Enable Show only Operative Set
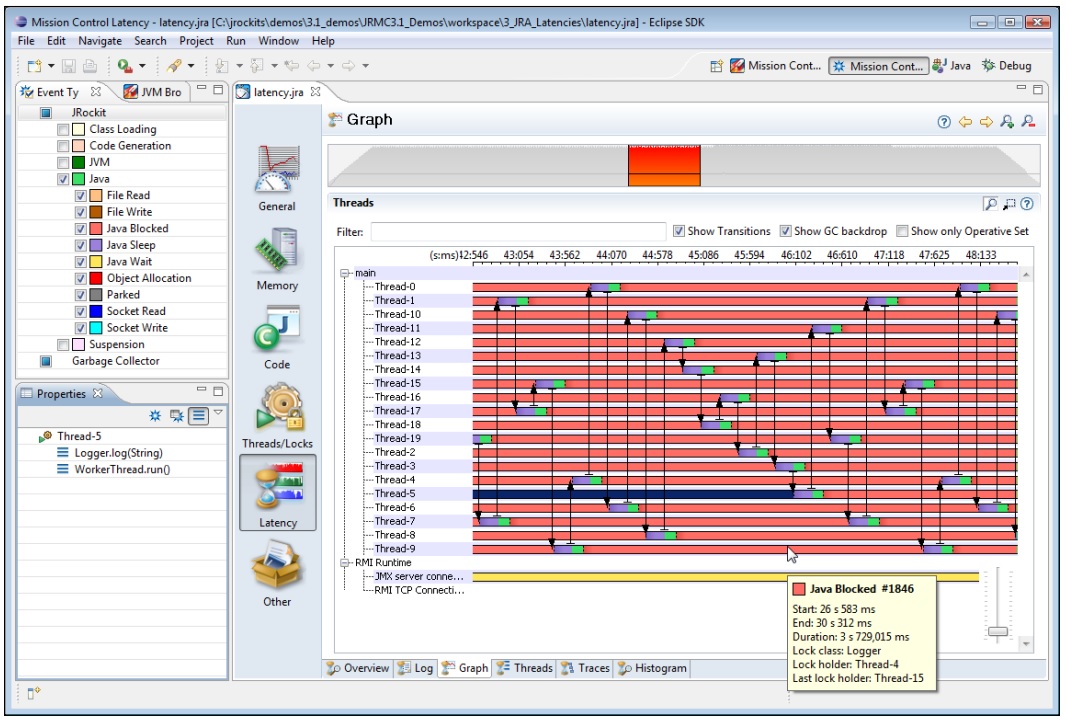This screenshot has height=721, width=1067. click(x=902, y=231)
